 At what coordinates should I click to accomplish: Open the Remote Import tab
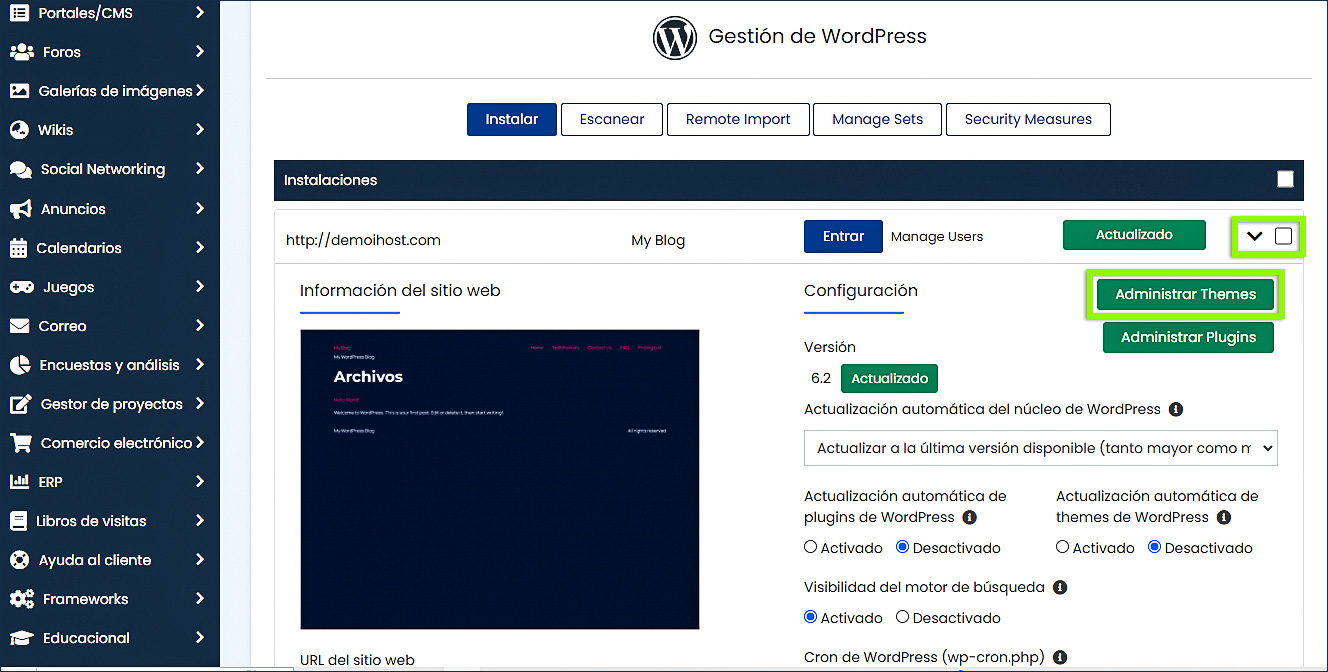[738, 119]
